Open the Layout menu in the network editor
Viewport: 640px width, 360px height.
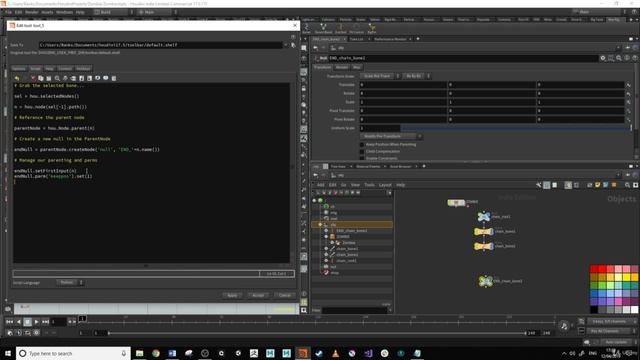coord(385,185)
